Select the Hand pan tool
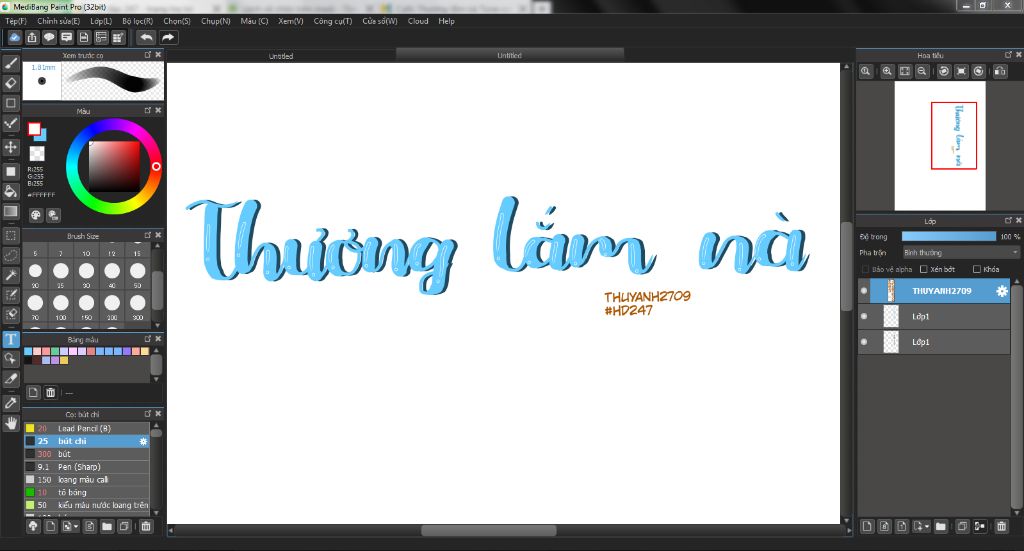The image size is (1024, 551). pos(11,423)
